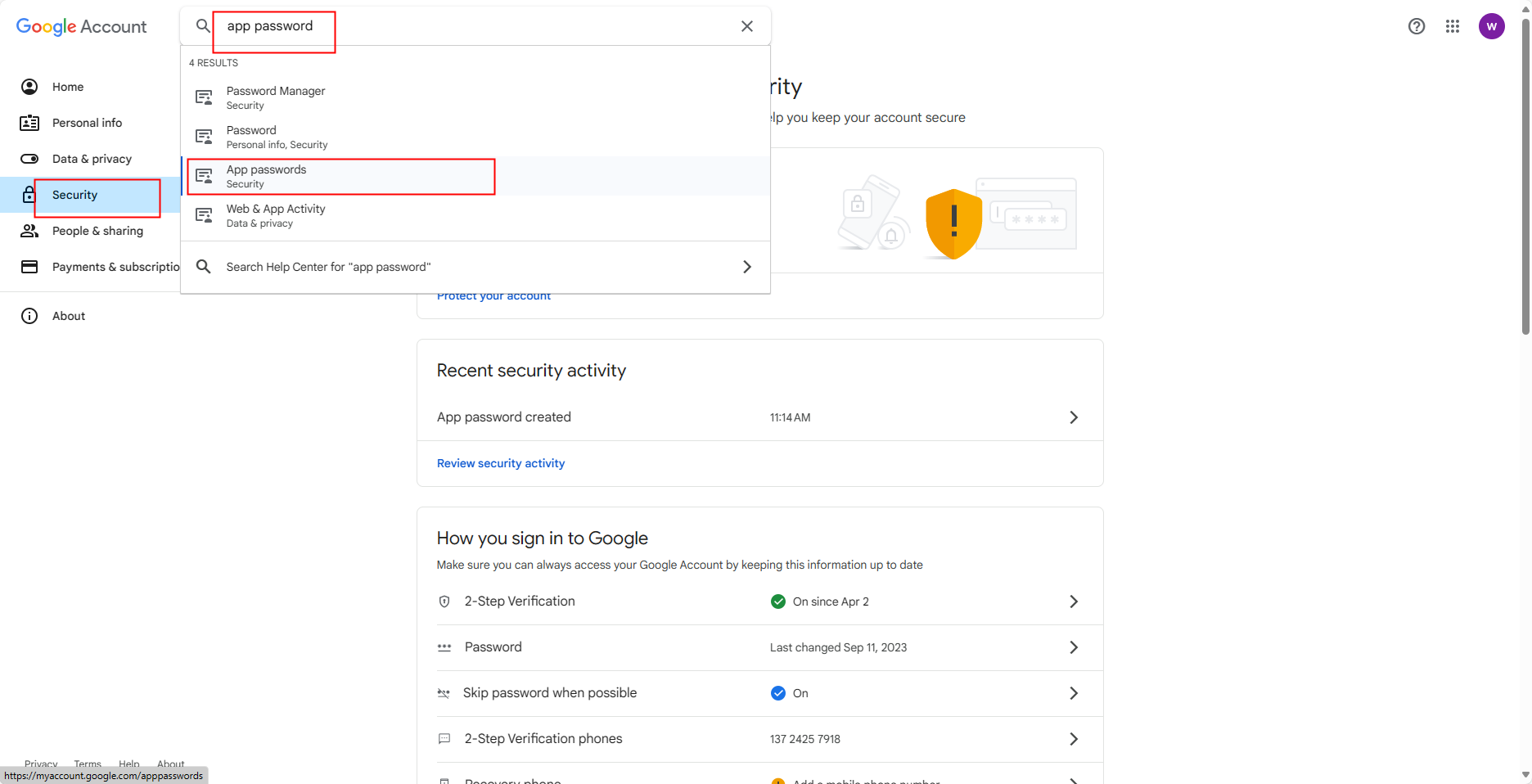Open the purple account avatar
The image size is (1532, 784).
click(1491, 26)
